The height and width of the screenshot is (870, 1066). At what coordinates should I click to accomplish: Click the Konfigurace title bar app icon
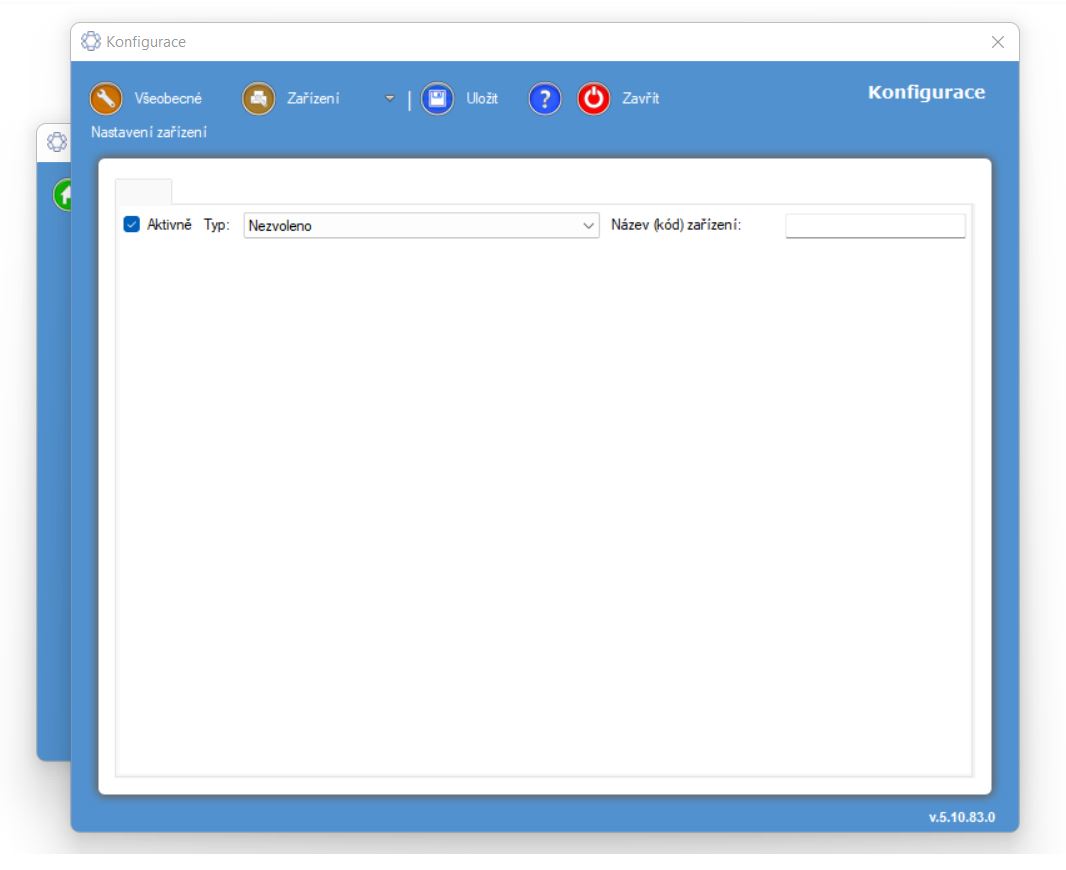(91, 42)
